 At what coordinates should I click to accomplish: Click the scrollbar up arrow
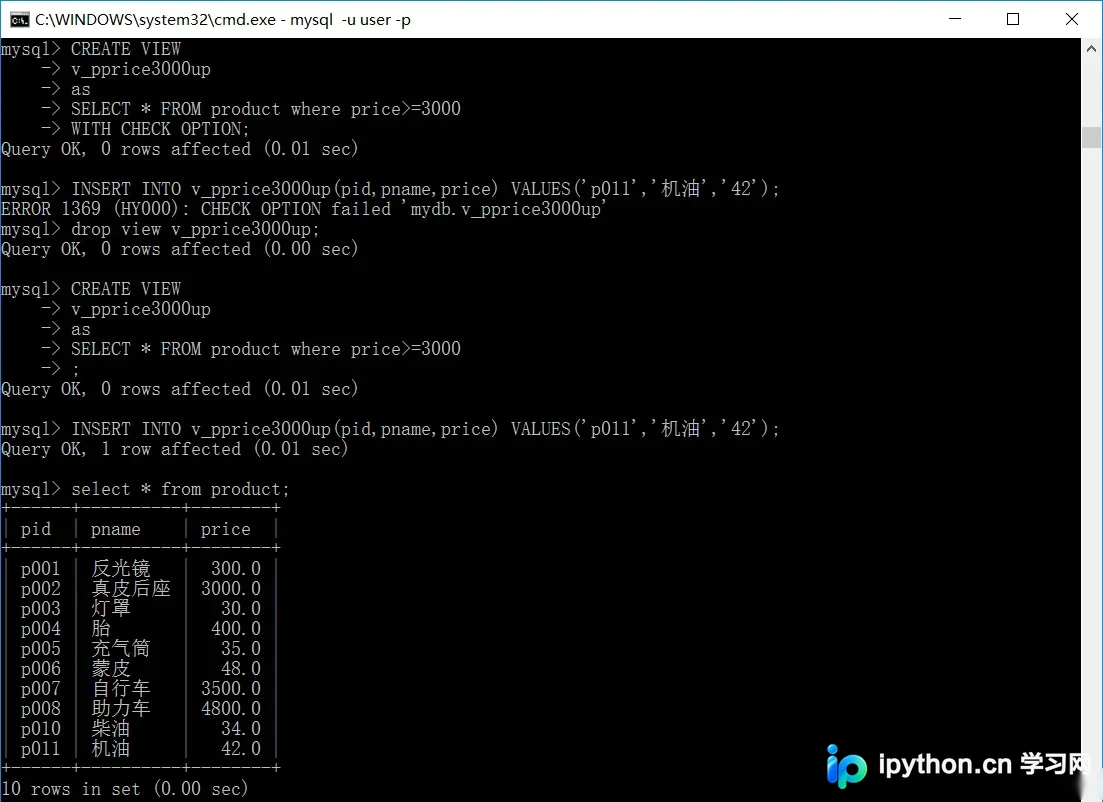(1091, 49)
